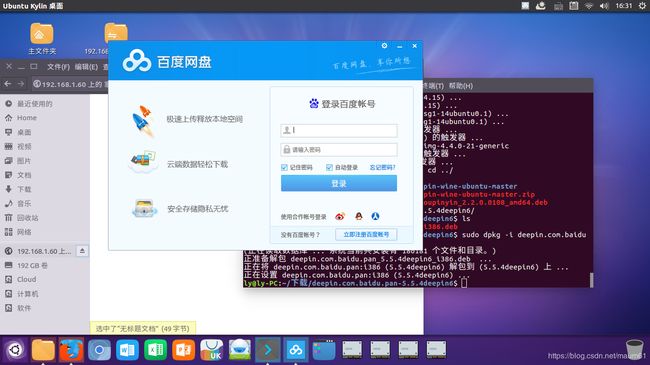650x365 pixels.
Task: Click the Wi-Fi network indicator
Action: [589, 6]
